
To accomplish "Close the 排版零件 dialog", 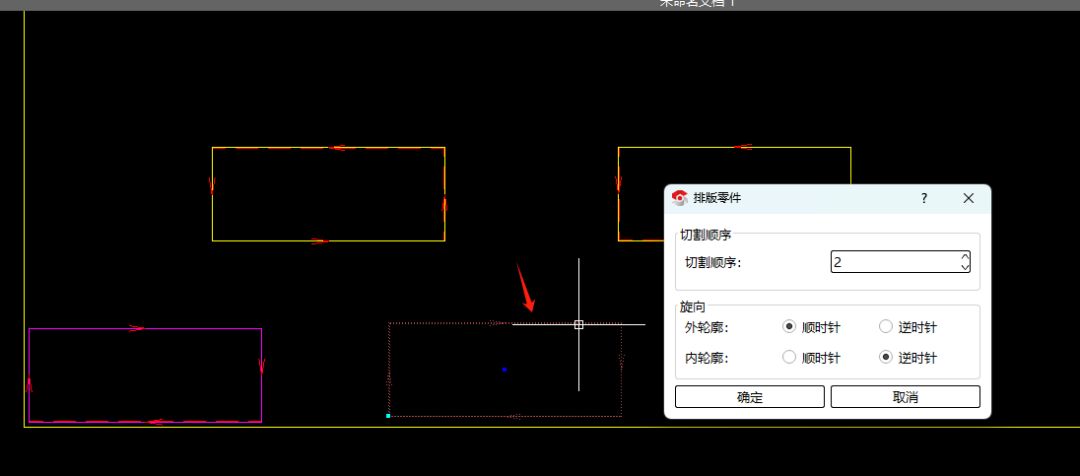I will pos(968,198).
